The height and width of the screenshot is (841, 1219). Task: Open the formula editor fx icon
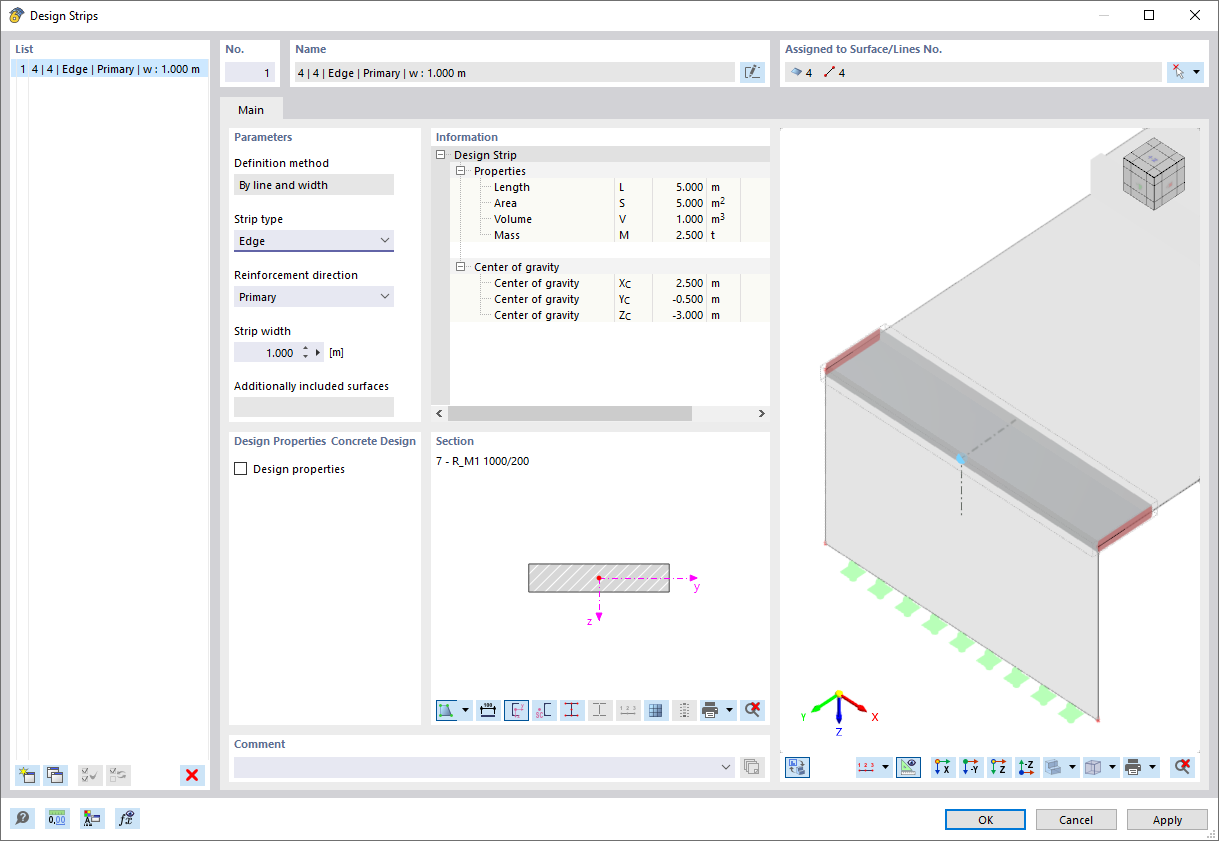(126, 818)
